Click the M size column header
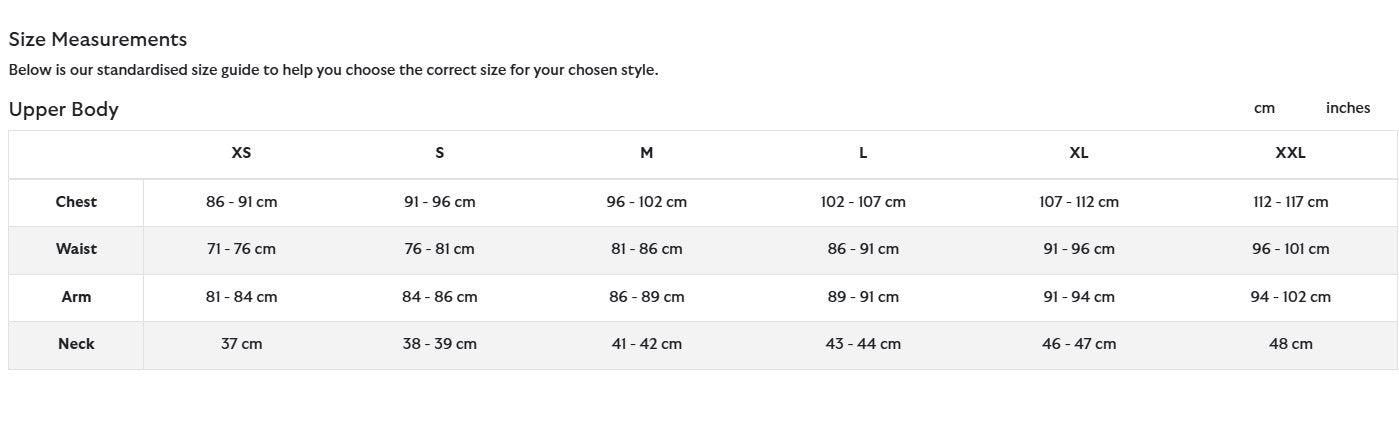 [x=646, y=153]
